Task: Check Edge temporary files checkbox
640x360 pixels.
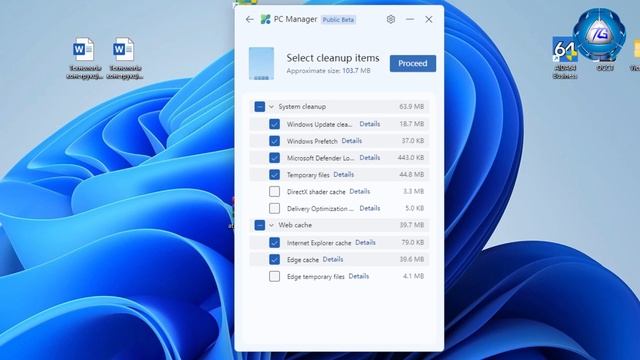Action: click(x=274, y=276)
